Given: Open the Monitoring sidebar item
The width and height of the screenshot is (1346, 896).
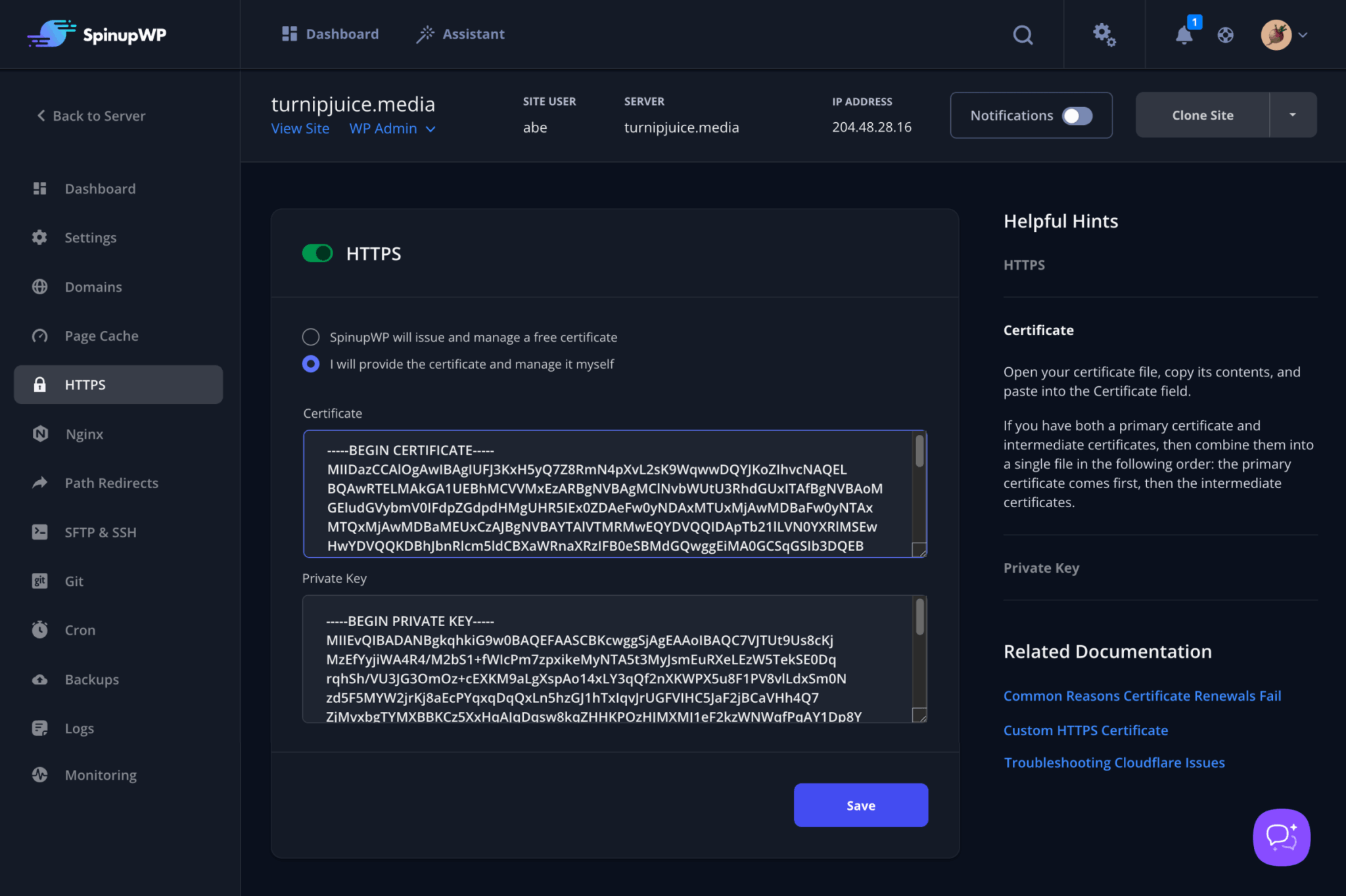Looking at the screenshot, I should [118, 774].
